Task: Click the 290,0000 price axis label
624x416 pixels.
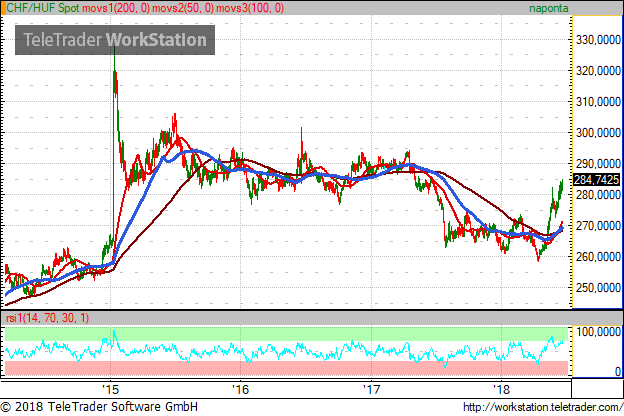Action: click(x=598, y=164)
